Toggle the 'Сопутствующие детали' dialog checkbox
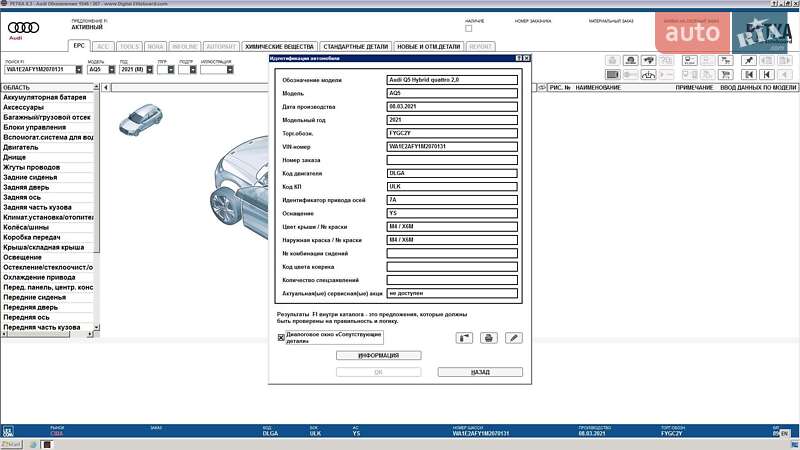 [281, 338]
